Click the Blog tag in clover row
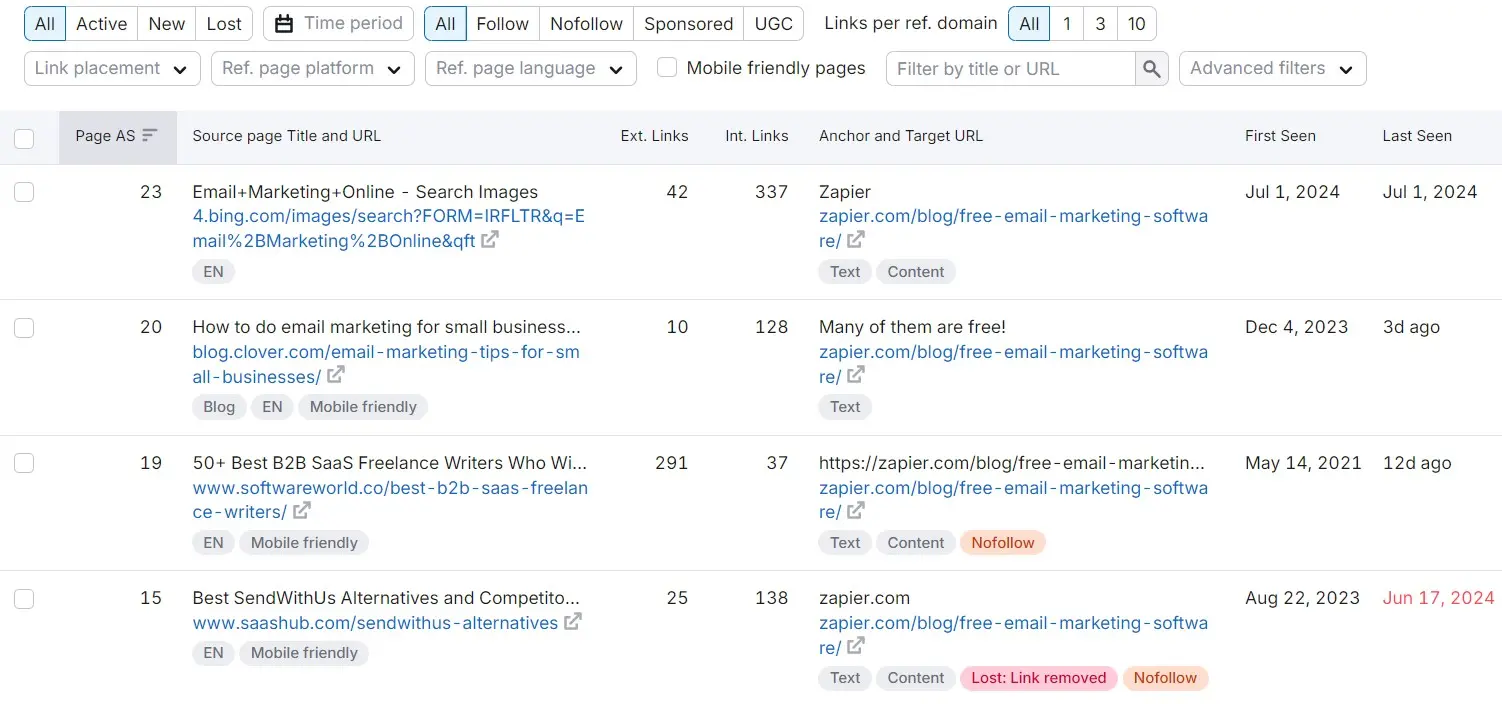 tap(219, 407)
